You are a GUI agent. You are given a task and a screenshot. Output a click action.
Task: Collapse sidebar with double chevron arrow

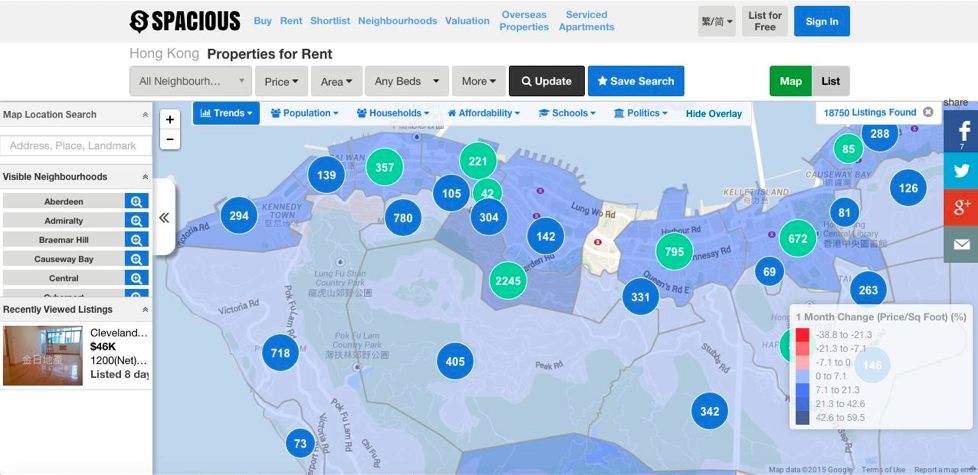click(164, 217)
